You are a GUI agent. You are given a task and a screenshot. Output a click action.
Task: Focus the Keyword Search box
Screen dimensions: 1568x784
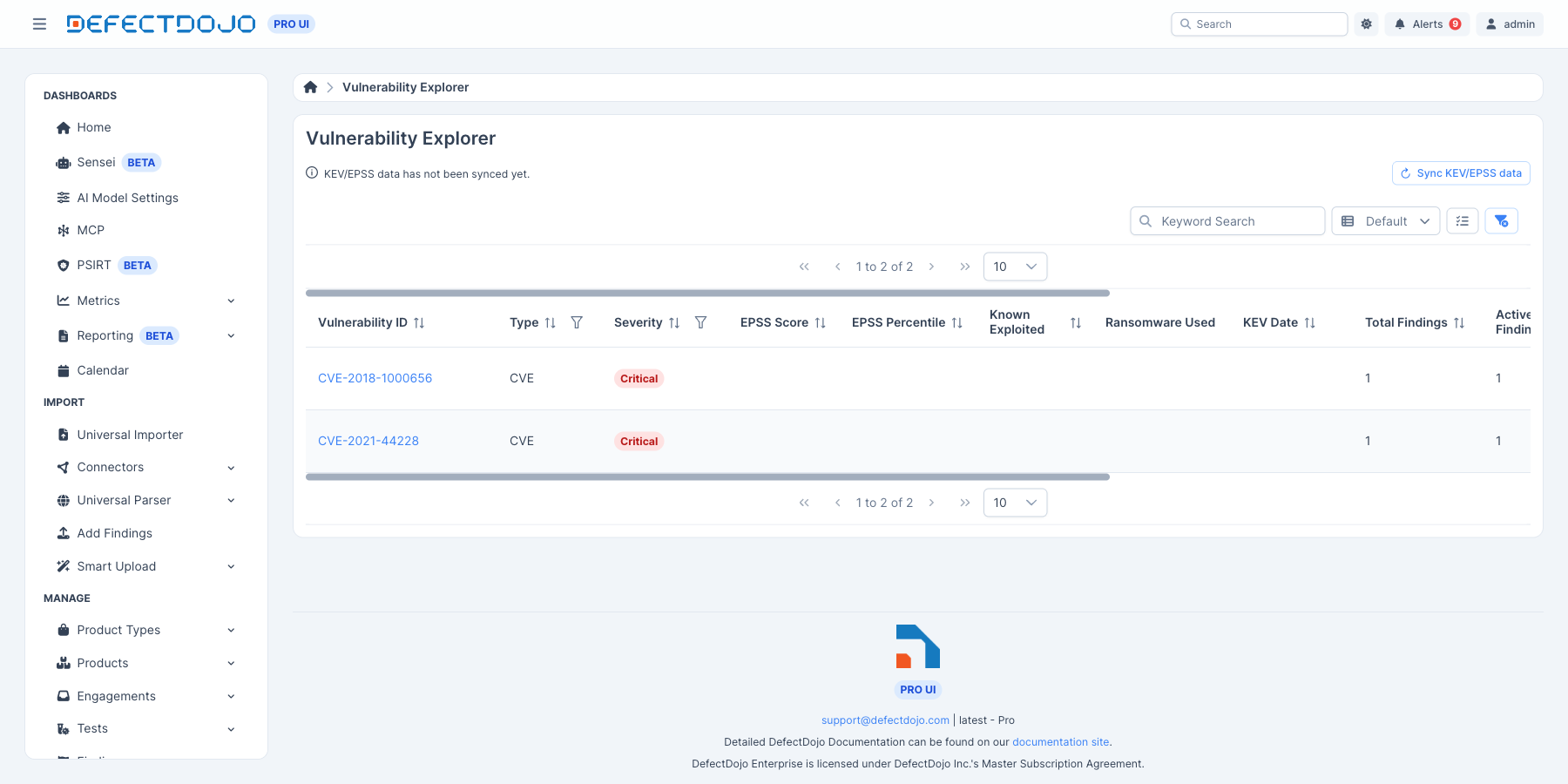1227,221
